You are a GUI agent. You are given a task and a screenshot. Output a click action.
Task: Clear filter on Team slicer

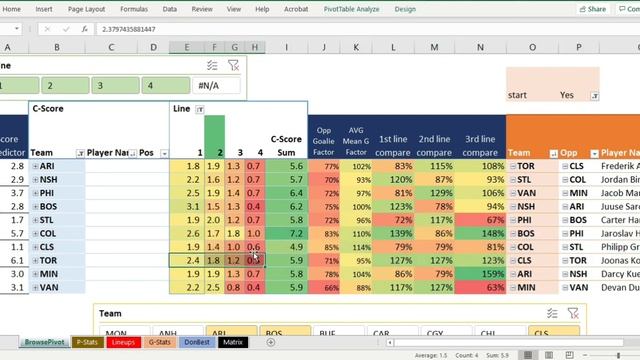573,313
